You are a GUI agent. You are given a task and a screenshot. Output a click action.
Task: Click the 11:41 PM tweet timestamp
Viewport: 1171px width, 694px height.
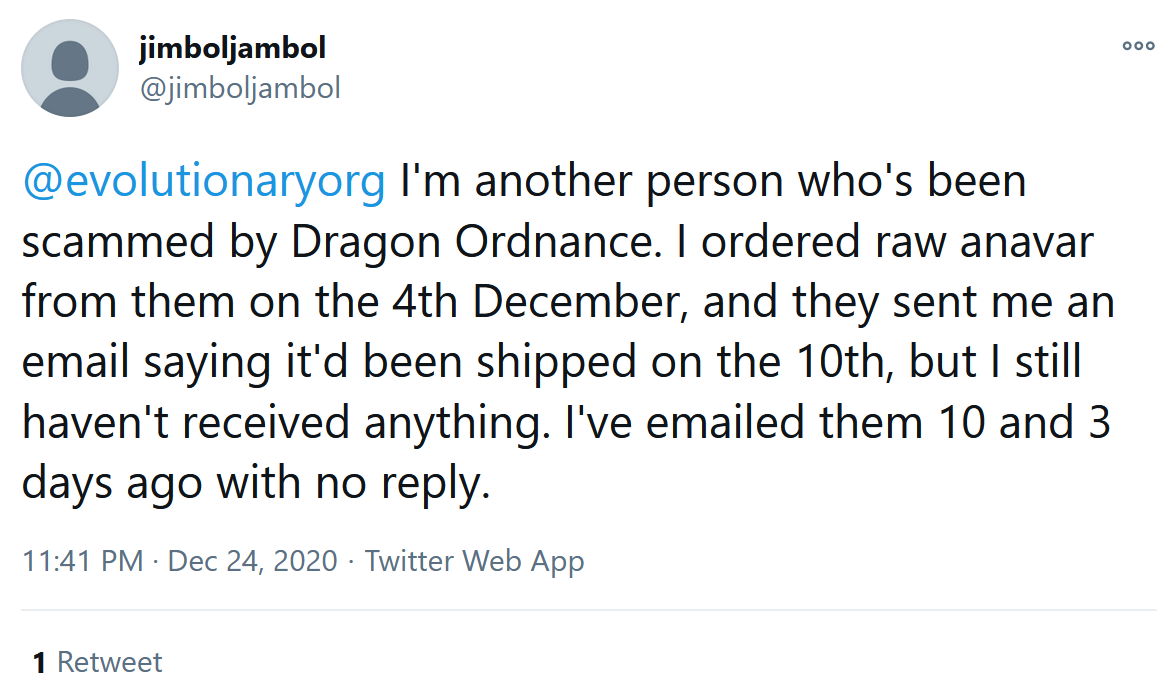[x=83, y=561]
